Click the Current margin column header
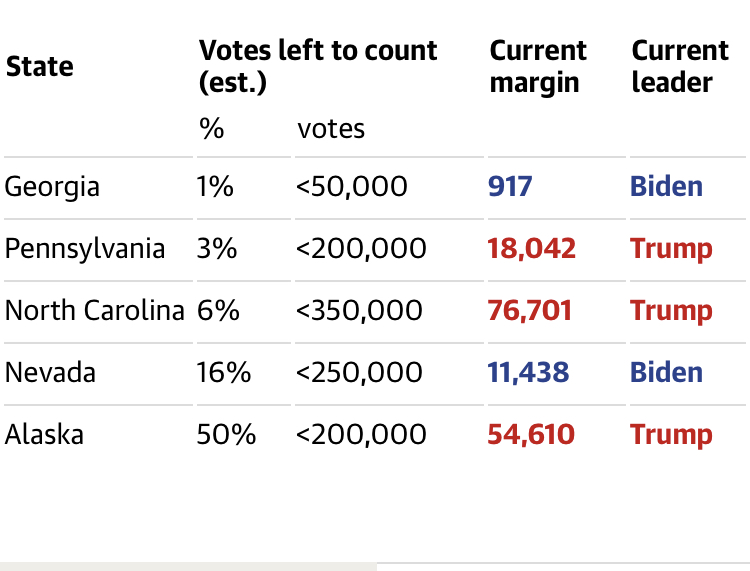Screen dimensions: 750x571 (x=538, y=66)
